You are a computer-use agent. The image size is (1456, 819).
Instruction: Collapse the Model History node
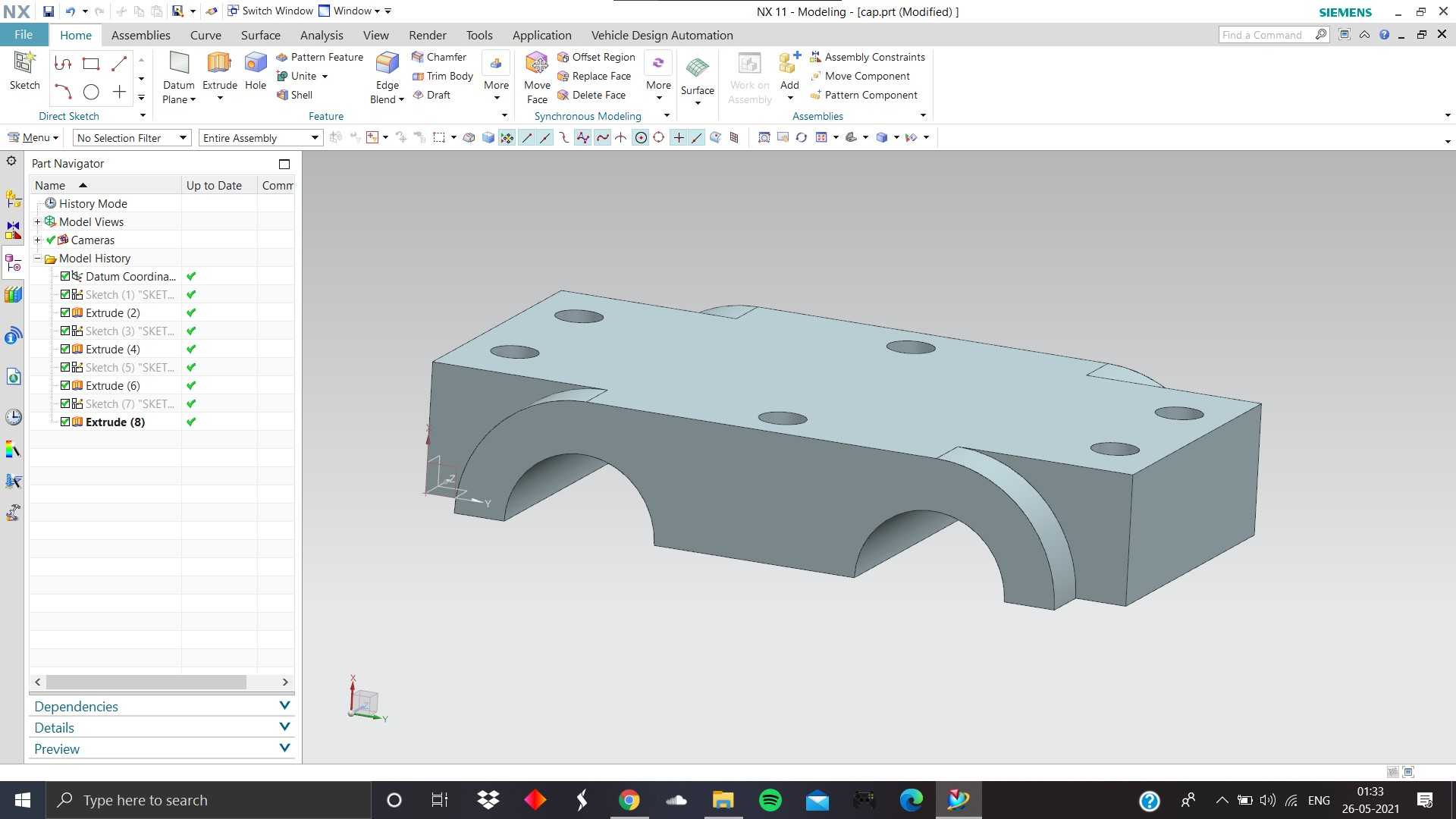tap(37, 258)
